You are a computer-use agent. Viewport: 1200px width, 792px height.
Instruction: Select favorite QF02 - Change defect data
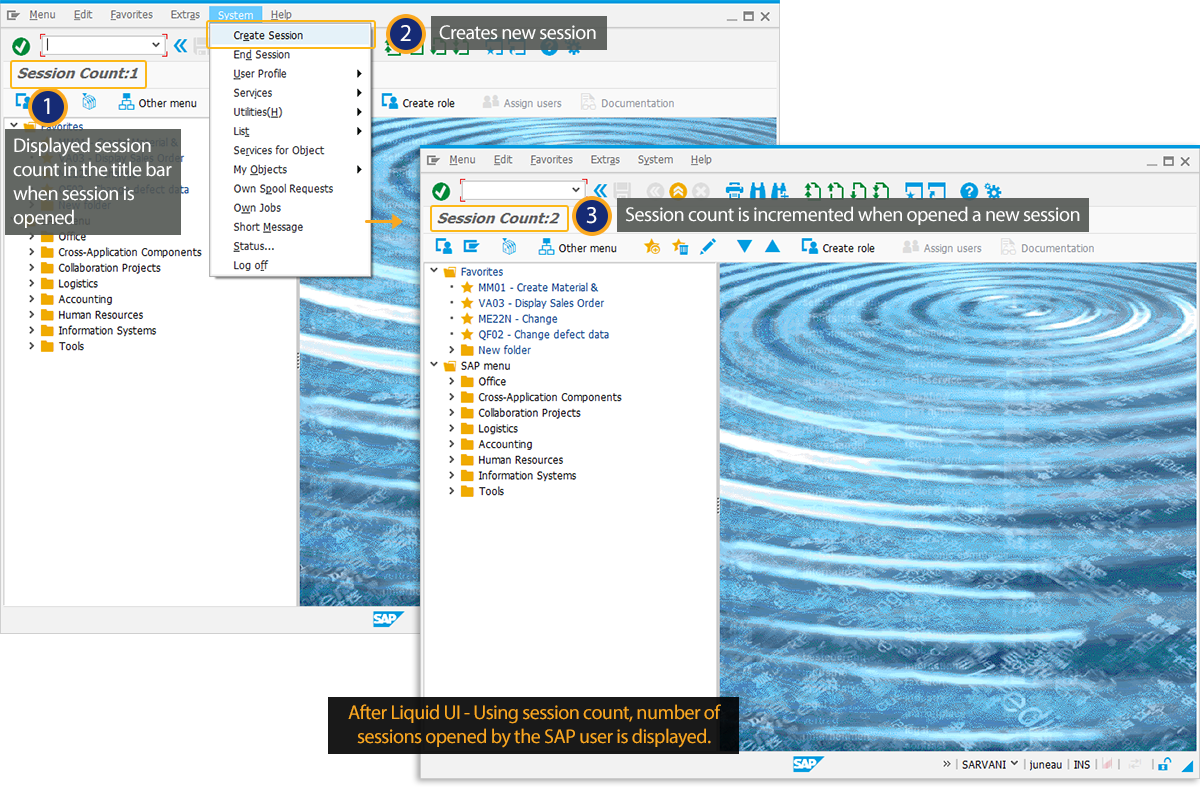click(543, 334)
